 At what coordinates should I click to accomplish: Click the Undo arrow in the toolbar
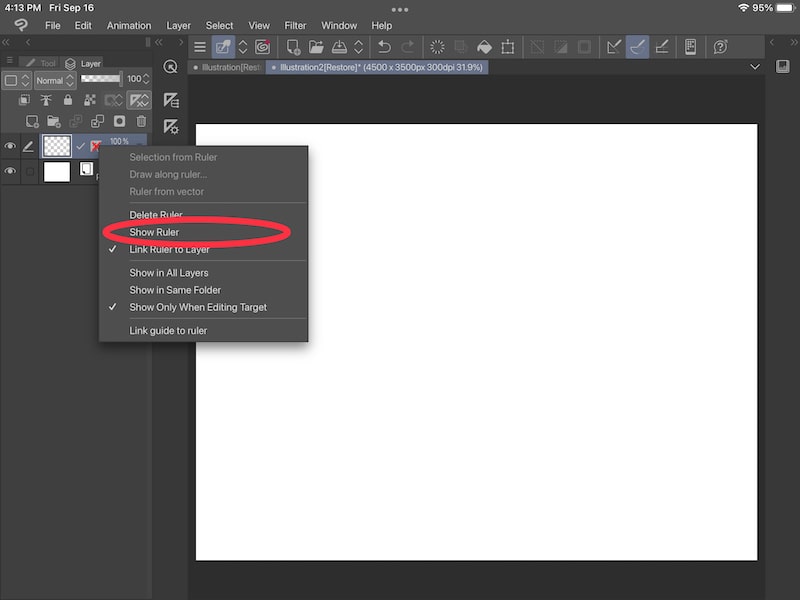(385, 46)
